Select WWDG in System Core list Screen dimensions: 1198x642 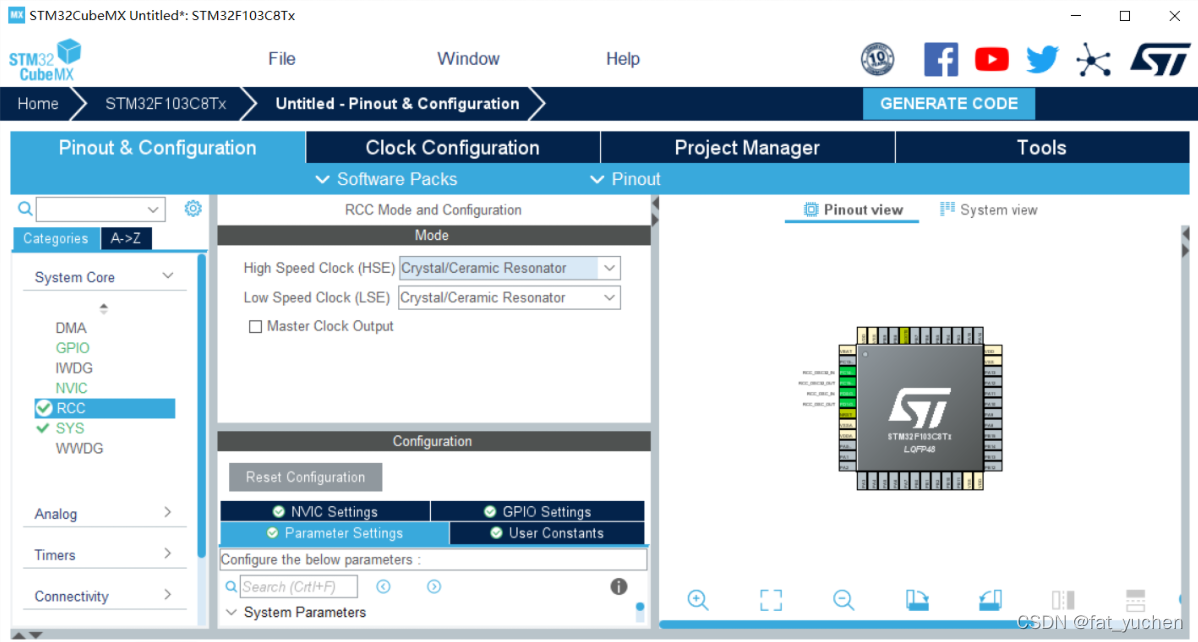click(x=79, y=448)
